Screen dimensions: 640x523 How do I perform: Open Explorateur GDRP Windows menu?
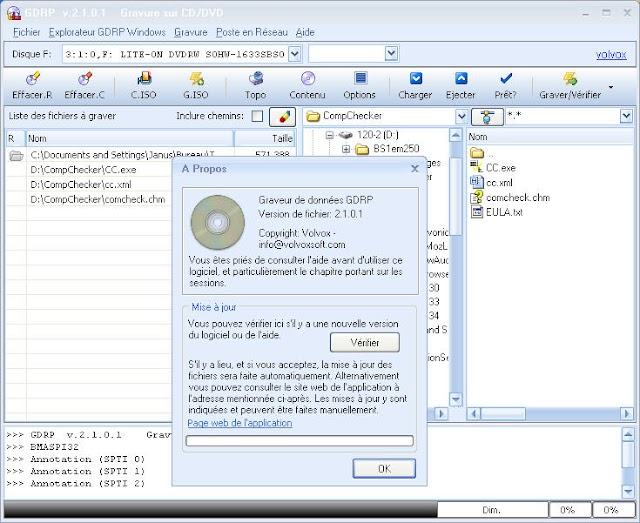[x=107, y=32]
